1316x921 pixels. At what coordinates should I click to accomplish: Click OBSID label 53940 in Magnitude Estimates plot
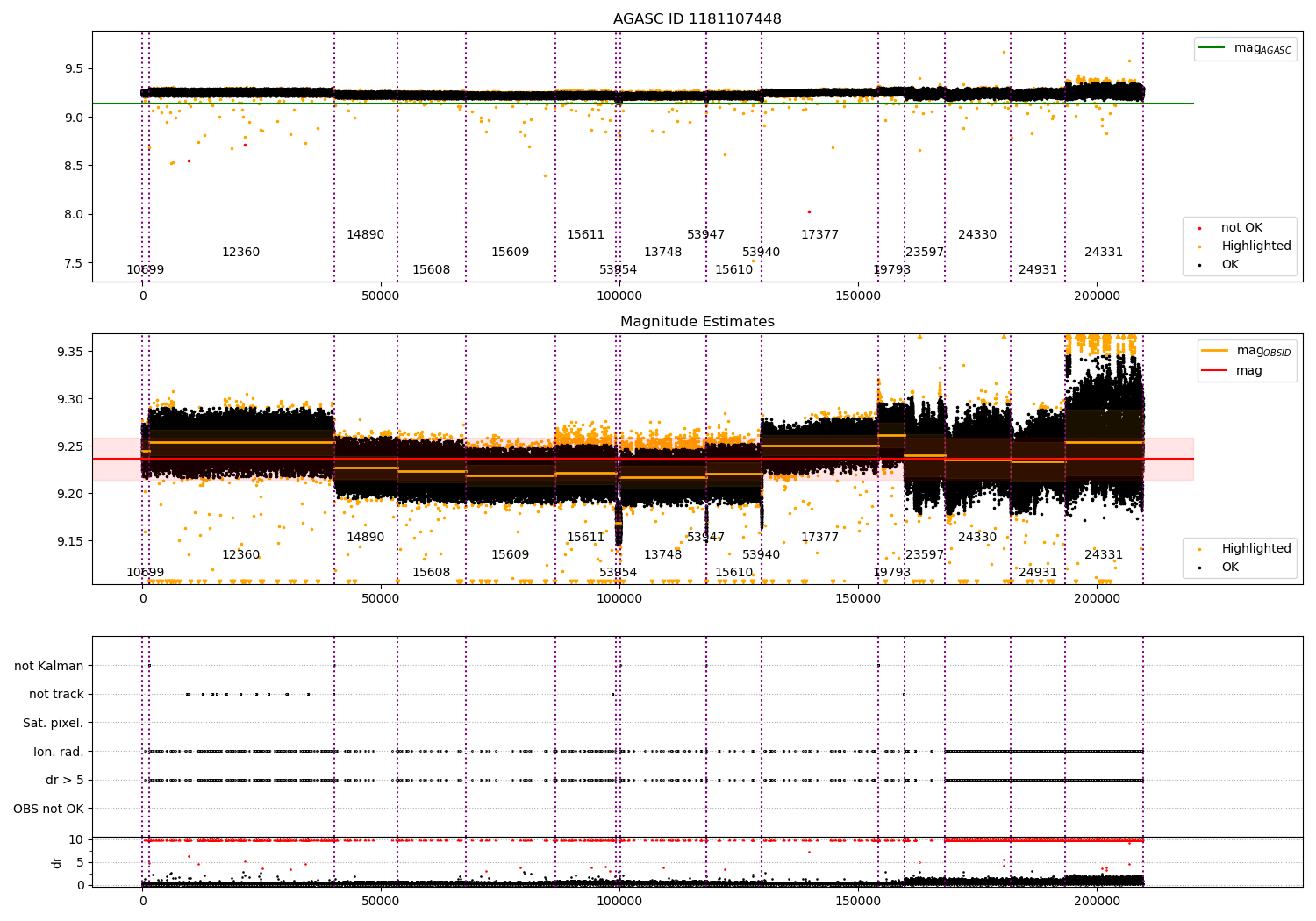[x=761, y=555]
